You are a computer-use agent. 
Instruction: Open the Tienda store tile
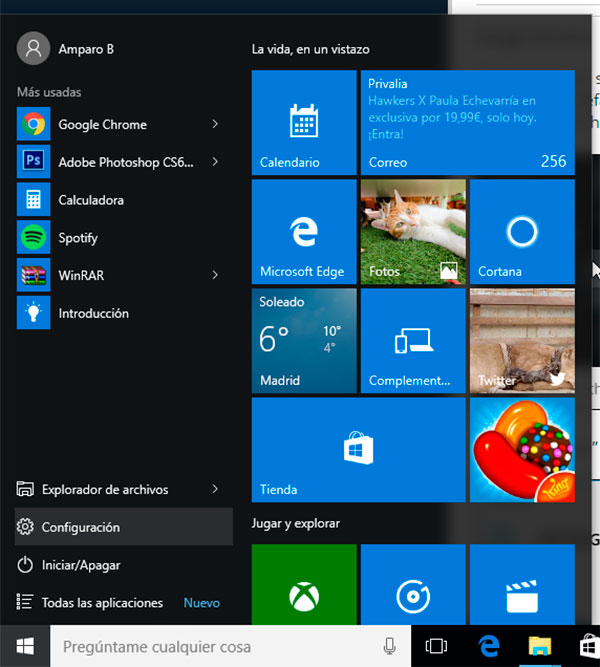pyautogui.click(x=358, y=449)
